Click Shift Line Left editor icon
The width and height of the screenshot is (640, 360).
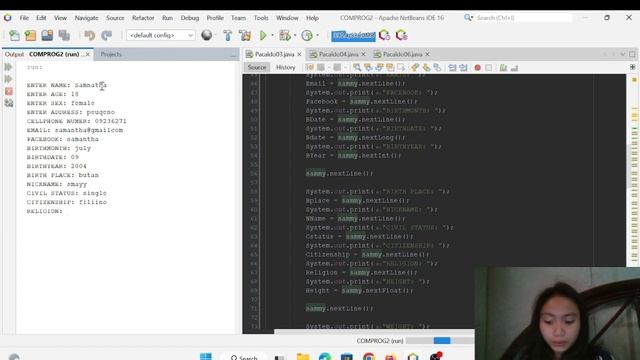(452, 67)
